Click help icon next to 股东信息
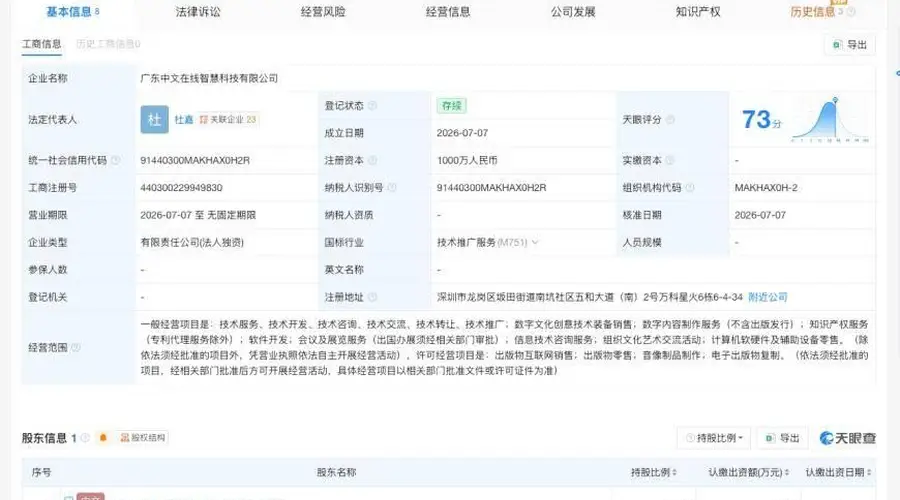 click(85, 438)
